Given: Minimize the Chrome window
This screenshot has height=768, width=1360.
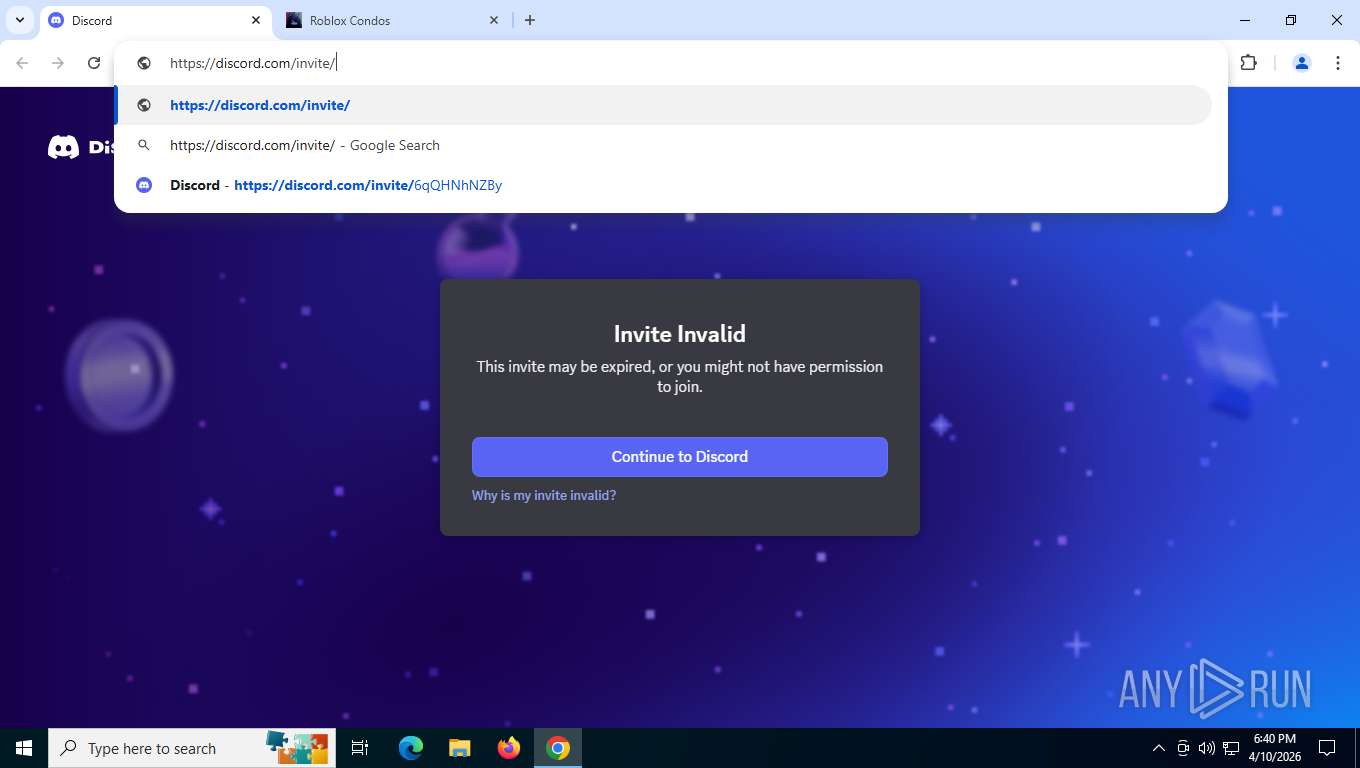Looking at the screenshot, I should click(1245, 20).
